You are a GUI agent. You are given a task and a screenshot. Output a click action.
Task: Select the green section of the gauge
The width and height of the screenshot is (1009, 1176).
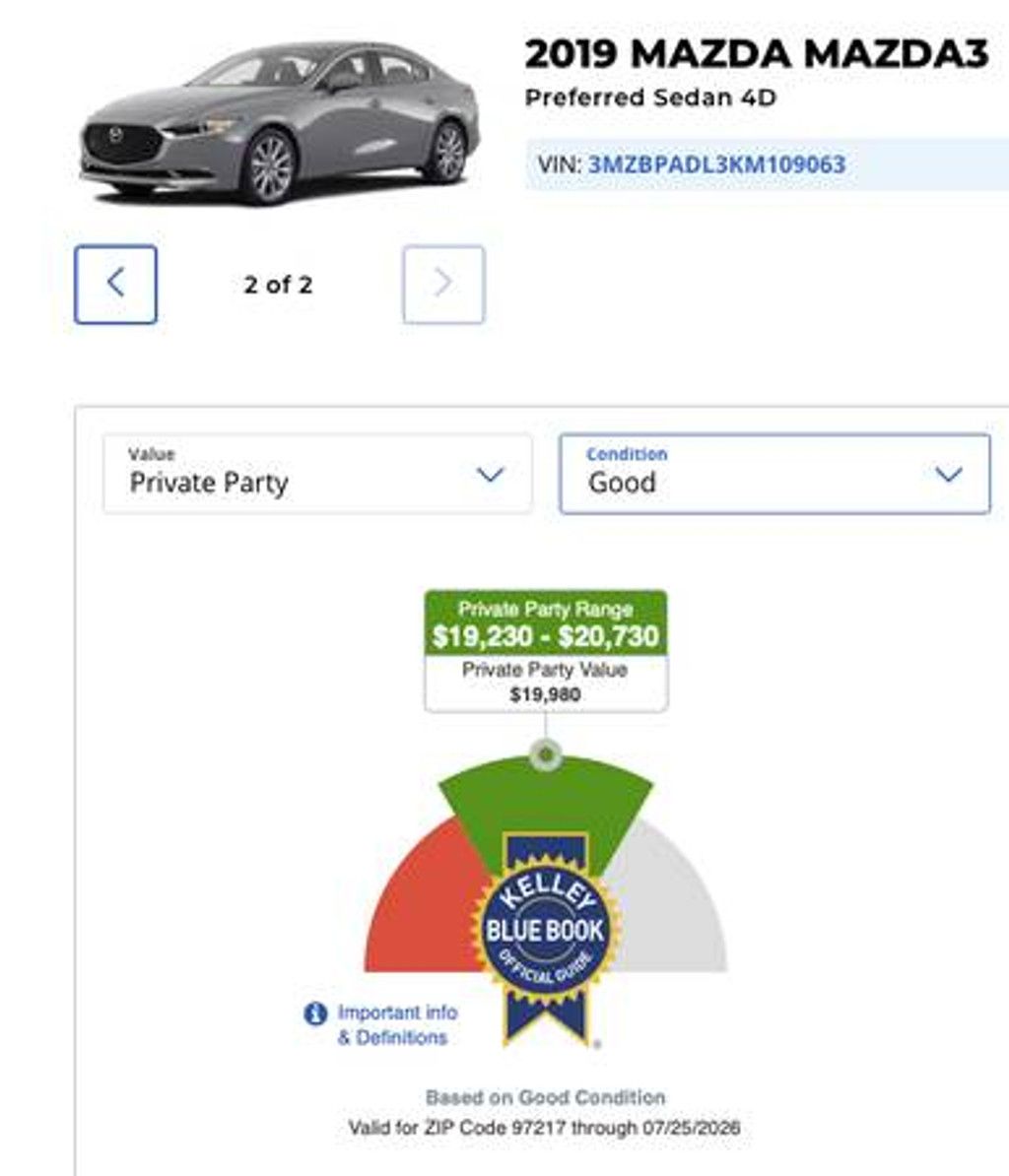point(545,803)
